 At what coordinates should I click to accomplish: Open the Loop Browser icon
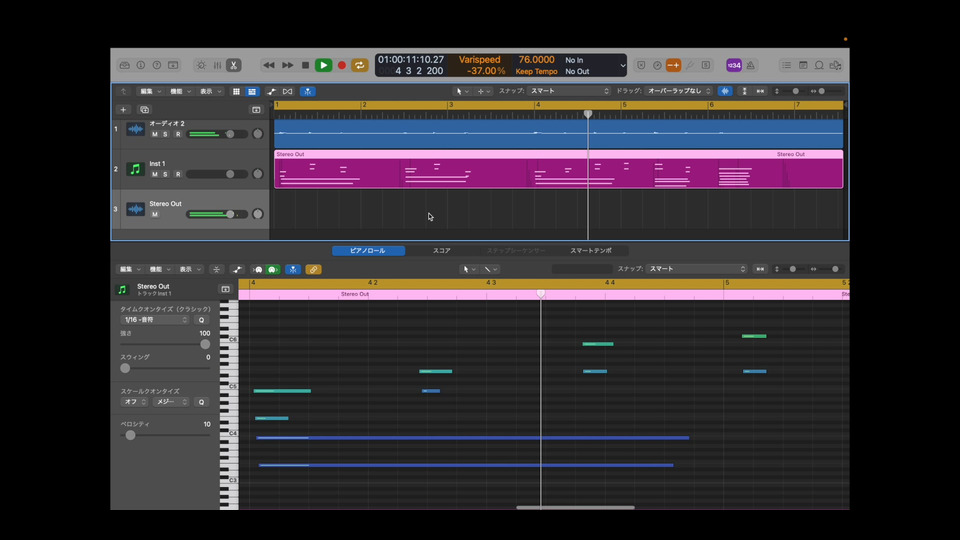pos(819,65)
